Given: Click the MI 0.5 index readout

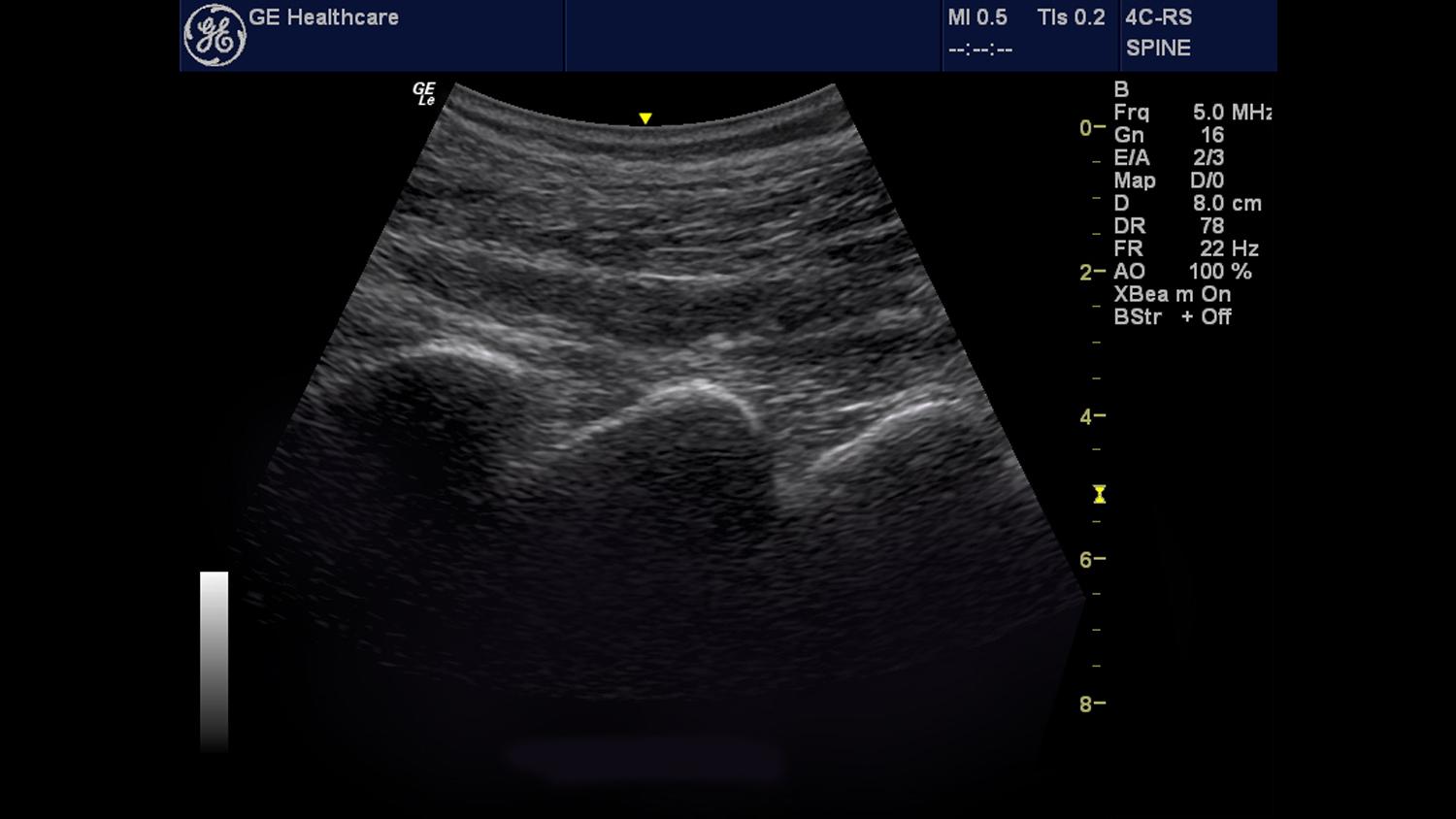Looking at the screenshot, I should (x=977, y=17).
